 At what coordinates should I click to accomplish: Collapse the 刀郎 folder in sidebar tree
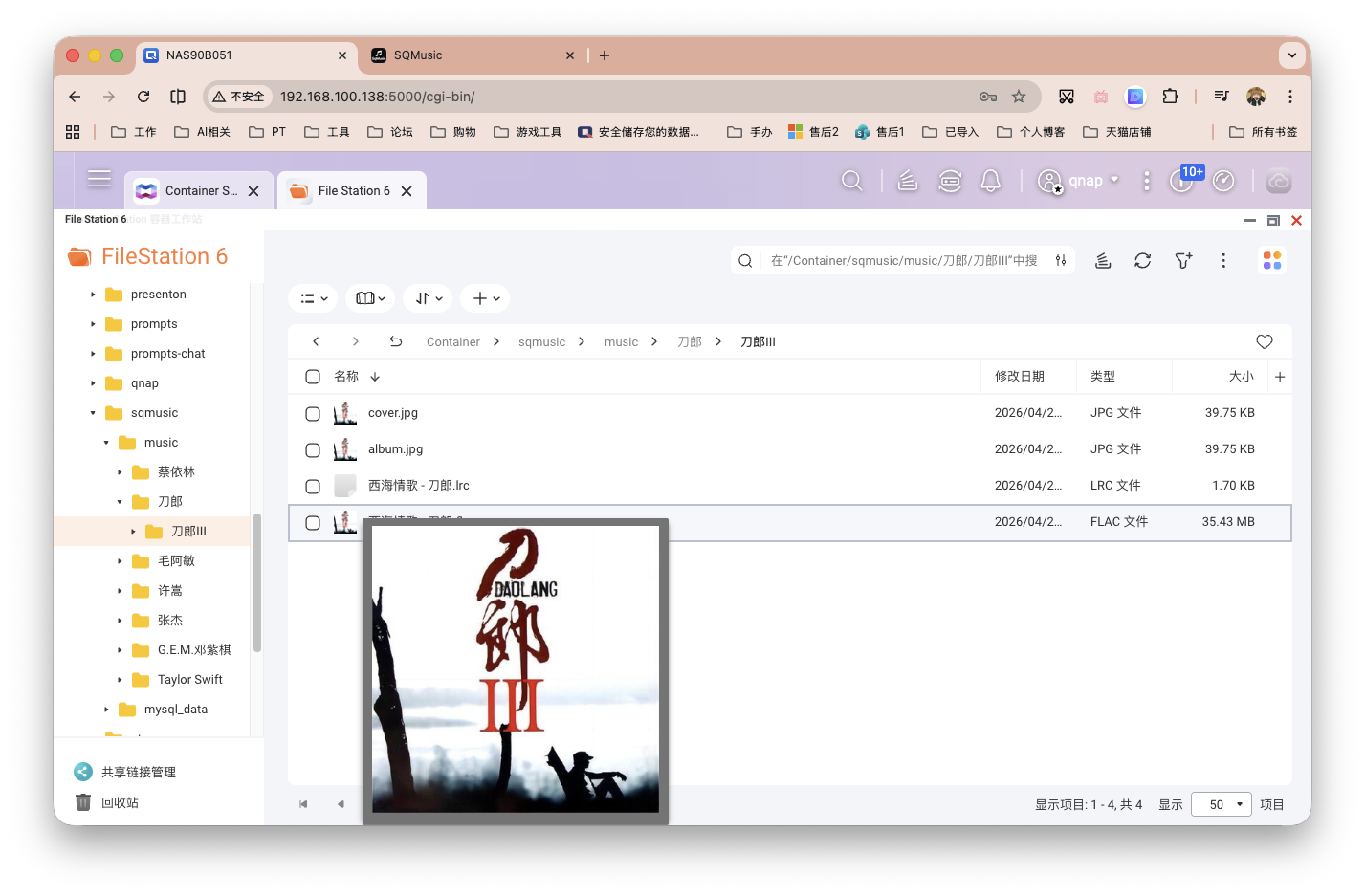coord(119,501)
